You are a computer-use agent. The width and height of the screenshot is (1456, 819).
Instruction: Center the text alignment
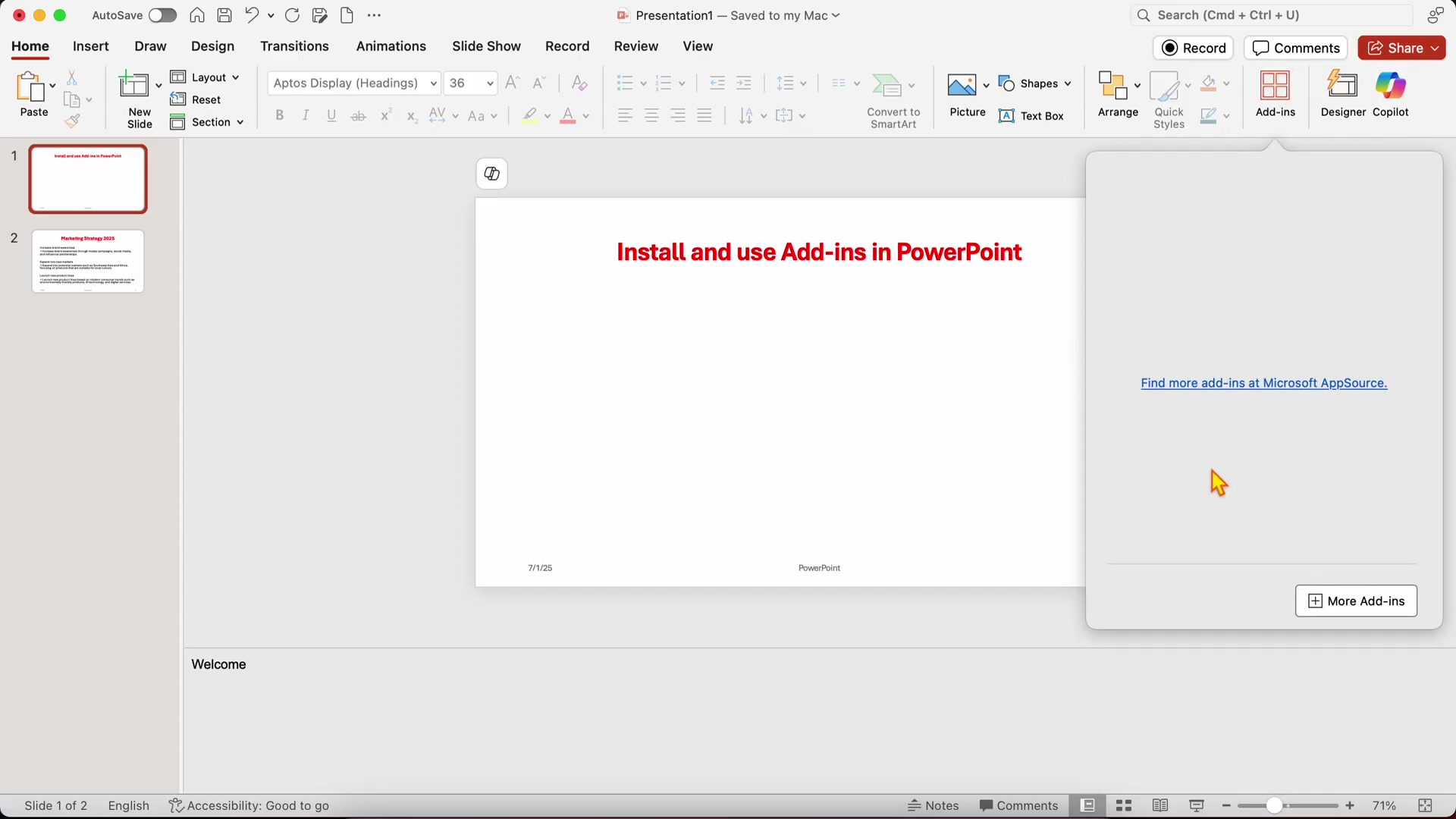tap(651, 115)
